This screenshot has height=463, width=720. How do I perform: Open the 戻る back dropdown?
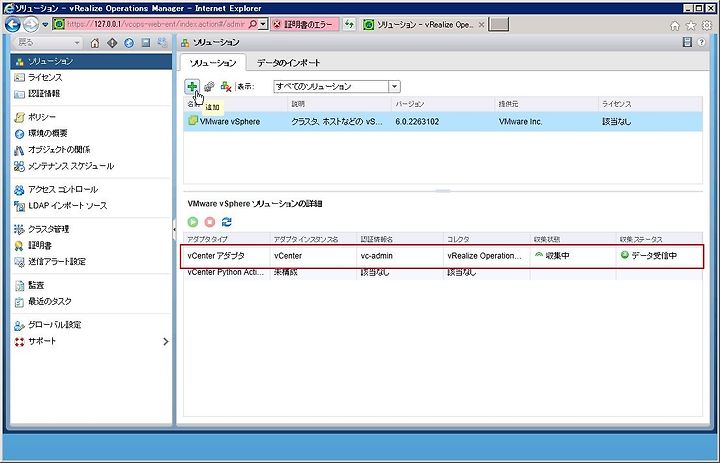[x=77, y=43]
